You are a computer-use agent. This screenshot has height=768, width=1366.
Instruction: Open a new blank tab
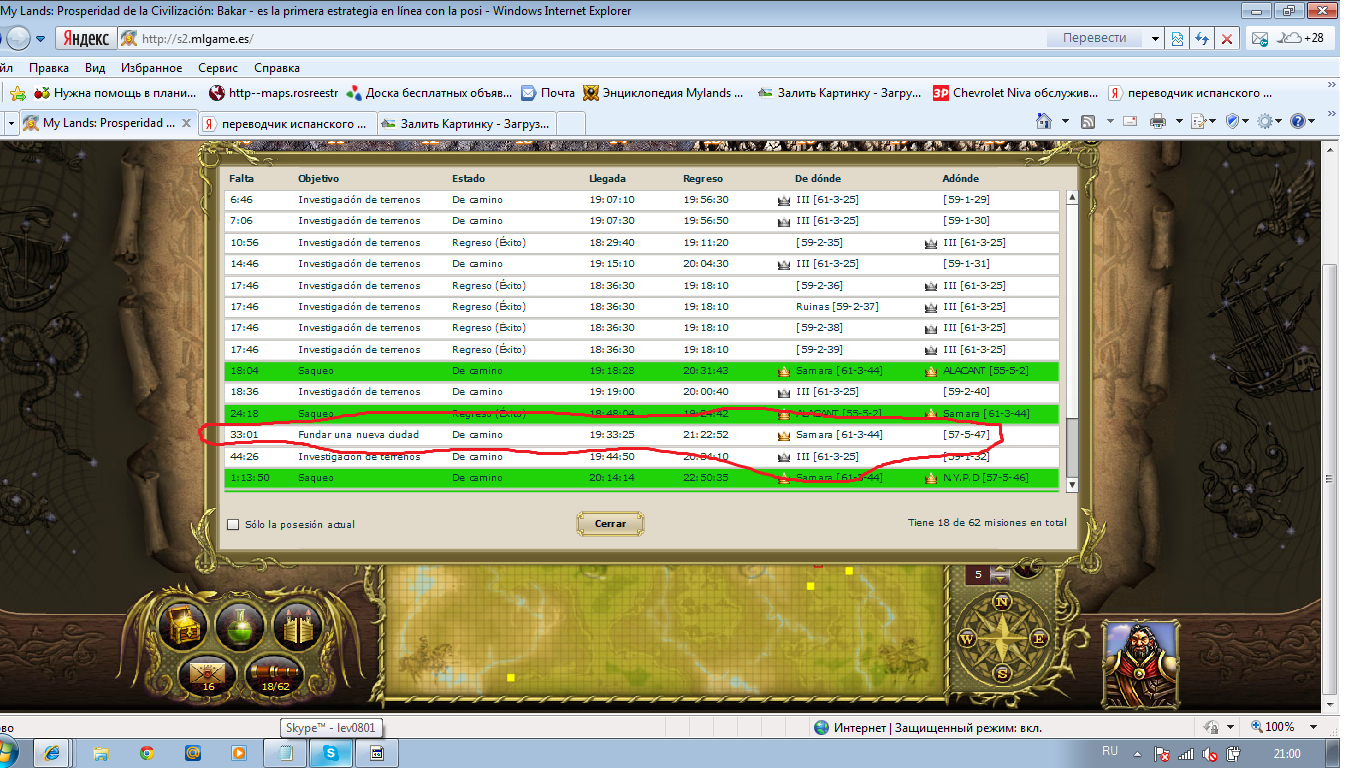tap(570, 124)
